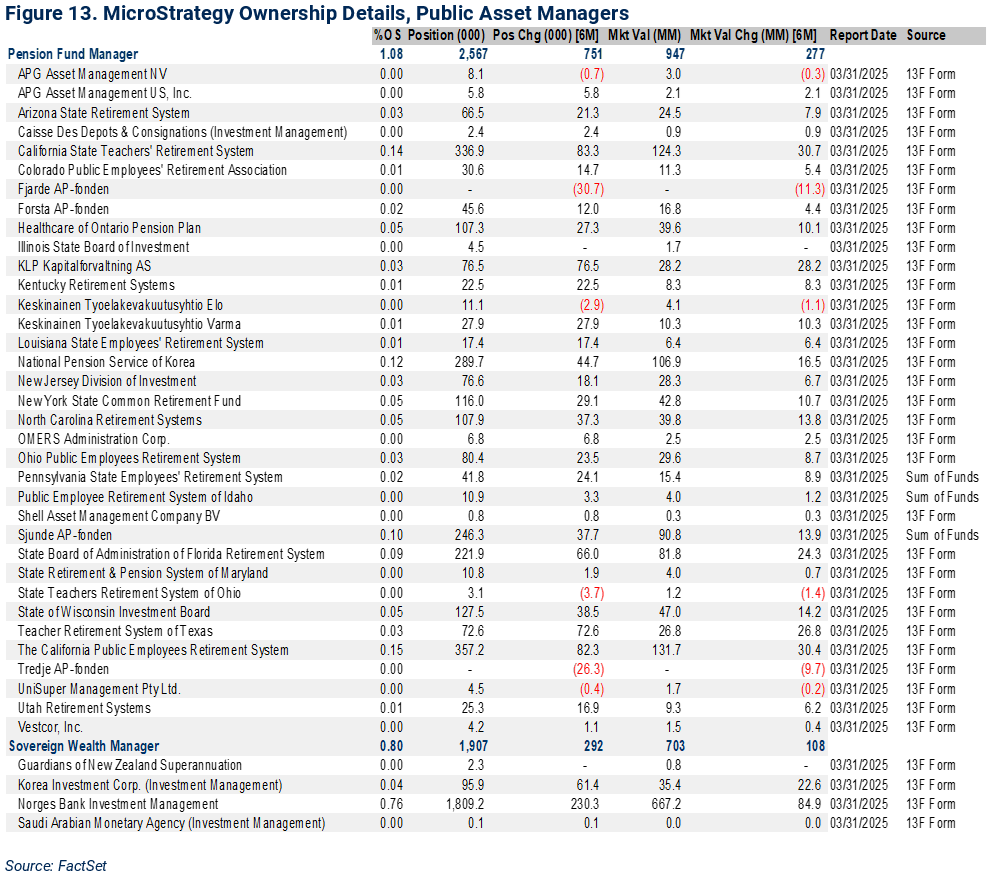Select New York State Common Retirement Fund name
The image size is (992, 878).
129,401
